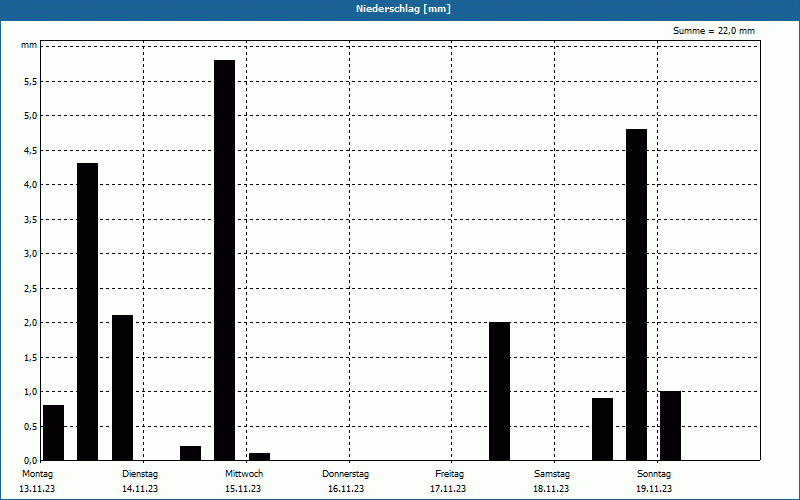Image resolution: width=800 pixels, height=500 pixels.
Task: Select the small 0,2 mm bar on Dienstag
Action: tap(190, 453)
